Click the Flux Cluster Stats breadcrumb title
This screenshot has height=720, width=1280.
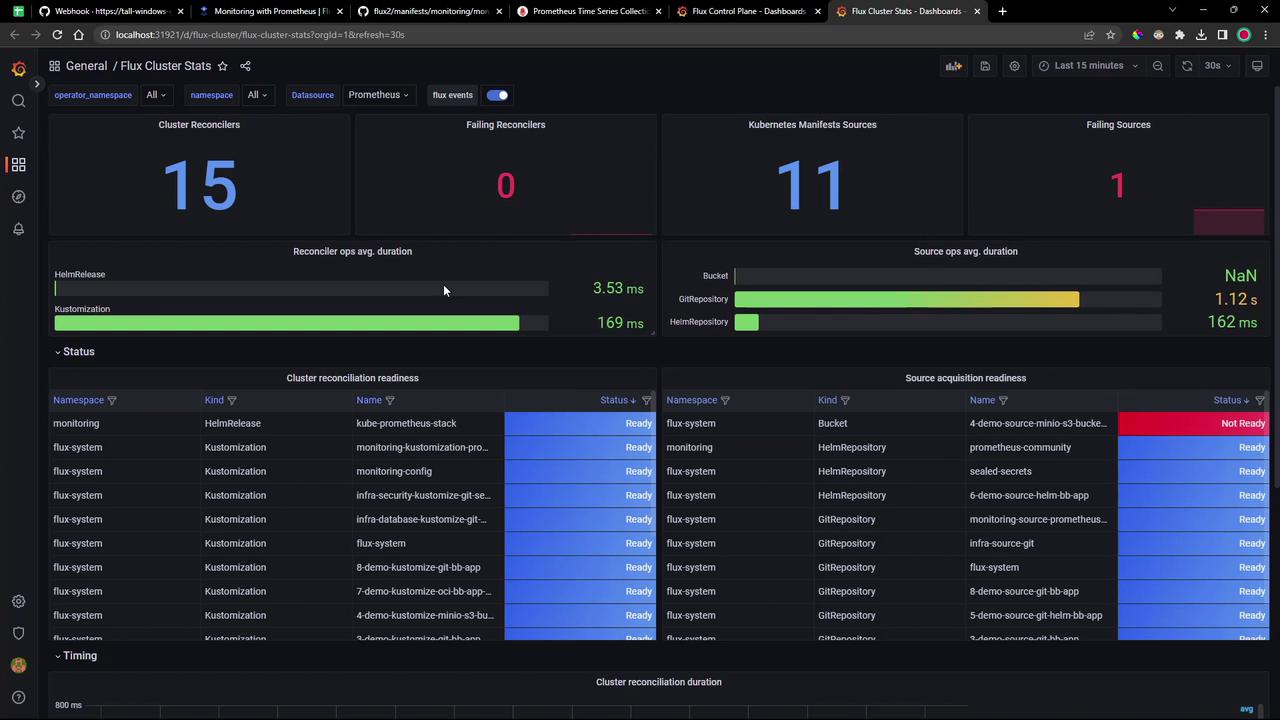coord(166,66)
